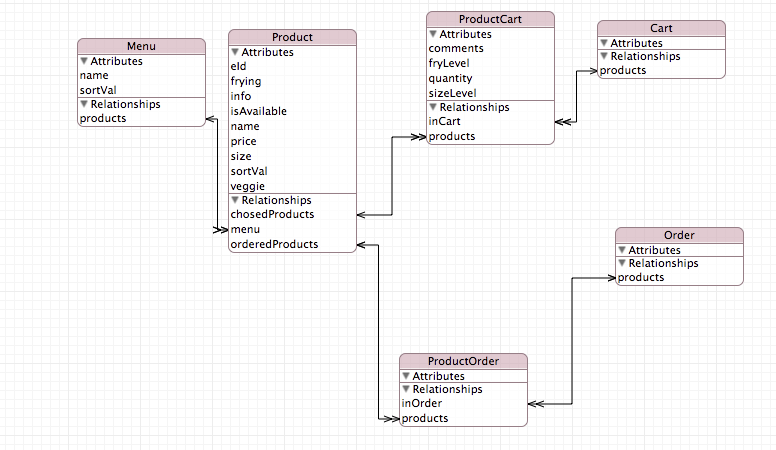The image size is (776, 450).
Task: Expand Attributes triangle in Cart entity
Action: [604, 43]
